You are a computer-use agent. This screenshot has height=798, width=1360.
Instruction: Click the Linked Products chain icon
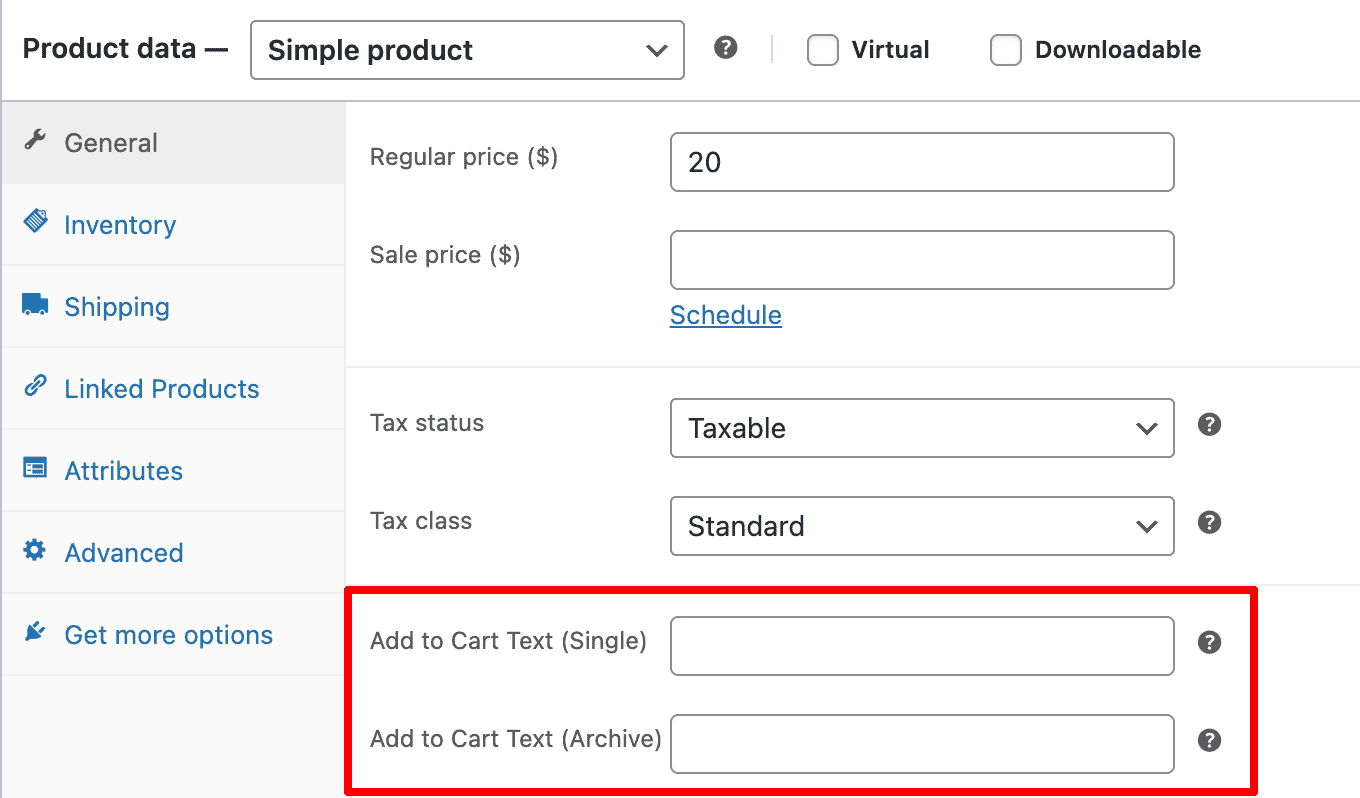[x=35, y=386]
